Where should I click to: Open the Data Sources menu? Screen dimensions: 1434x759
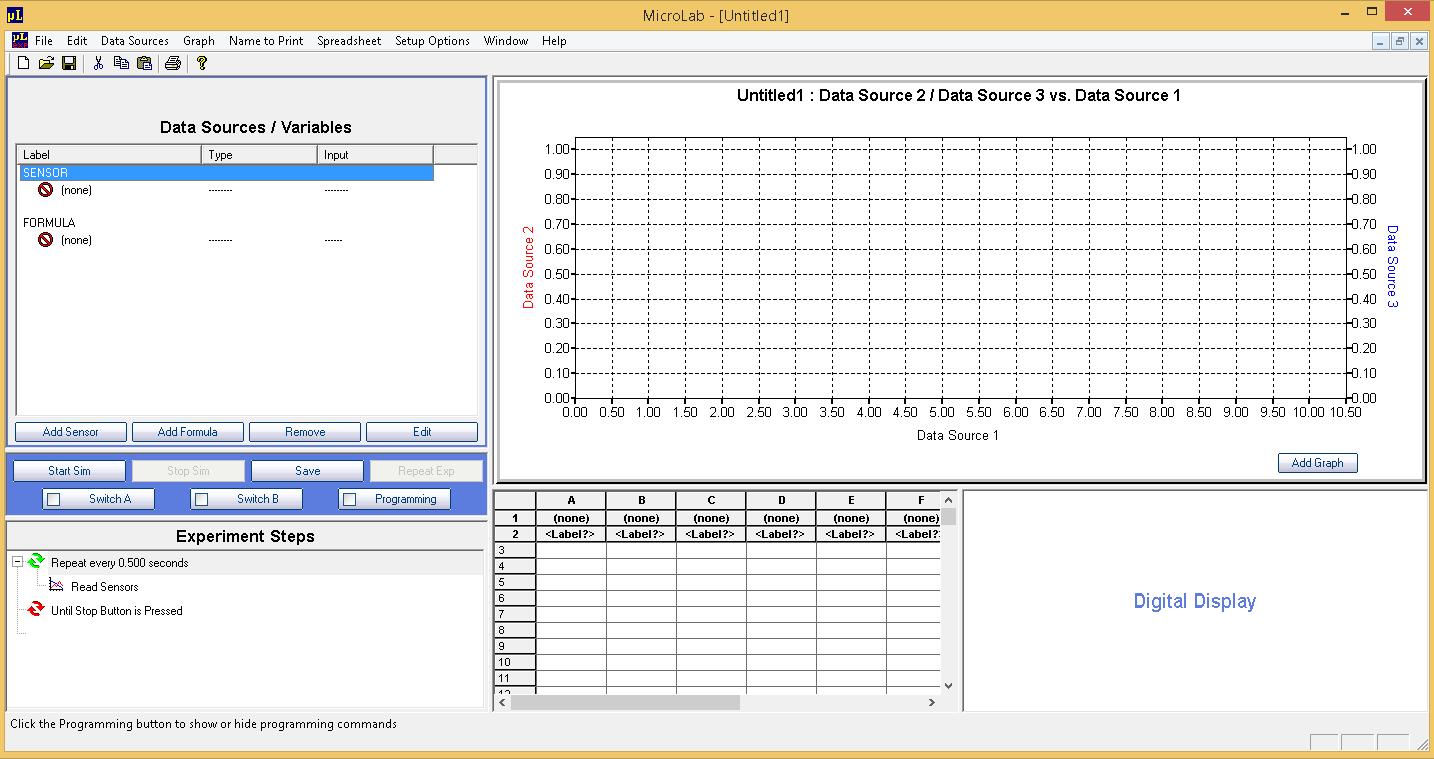pos(135,41)
